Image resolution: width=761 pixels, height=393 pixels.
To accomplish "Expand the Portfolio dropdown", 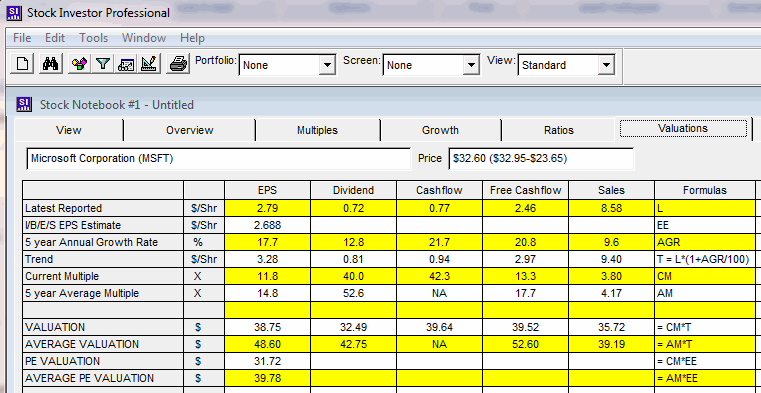I will pos(327,65).
